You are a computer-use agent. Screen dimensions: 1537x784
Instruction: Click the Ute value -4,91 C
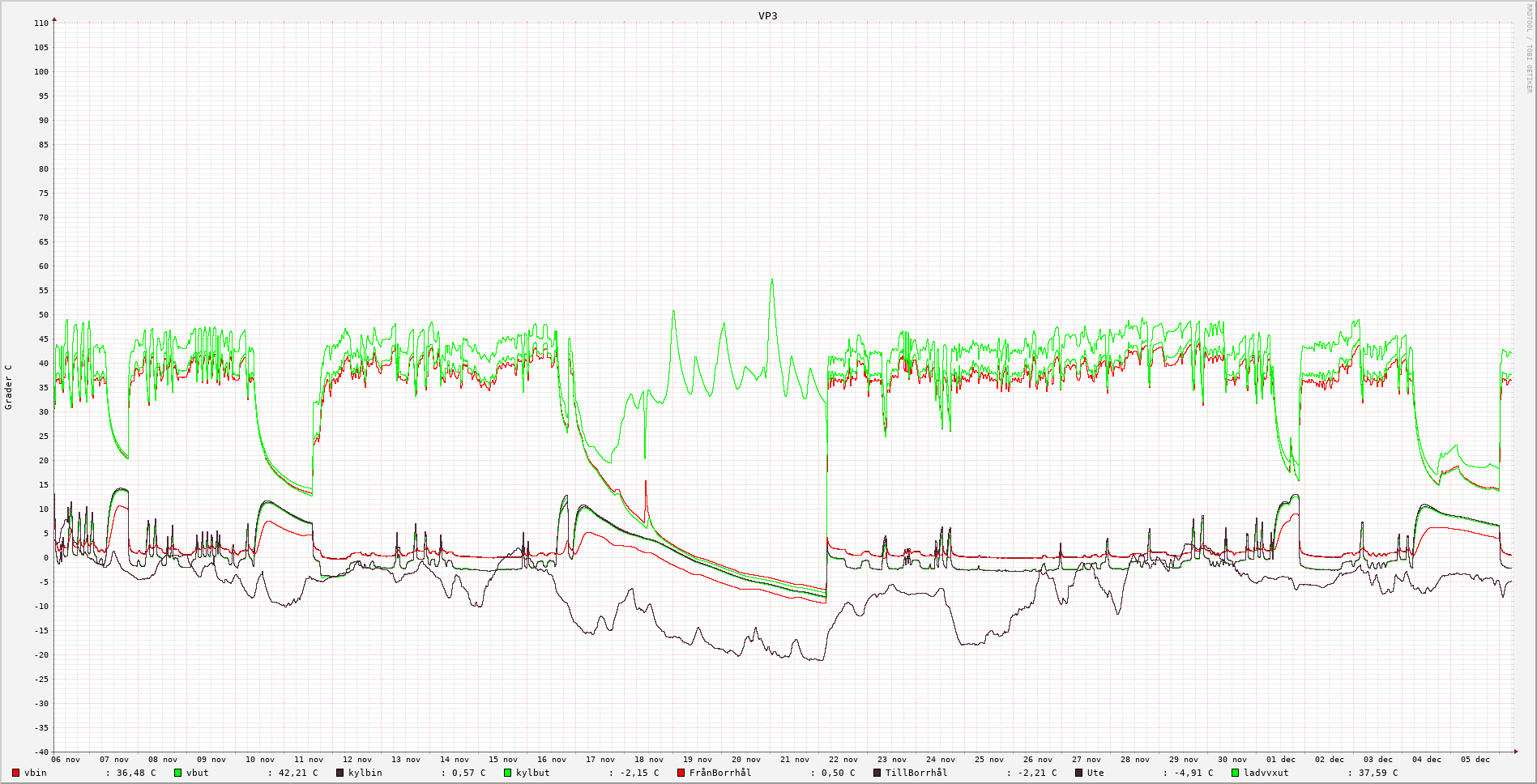pos(1193,773)
